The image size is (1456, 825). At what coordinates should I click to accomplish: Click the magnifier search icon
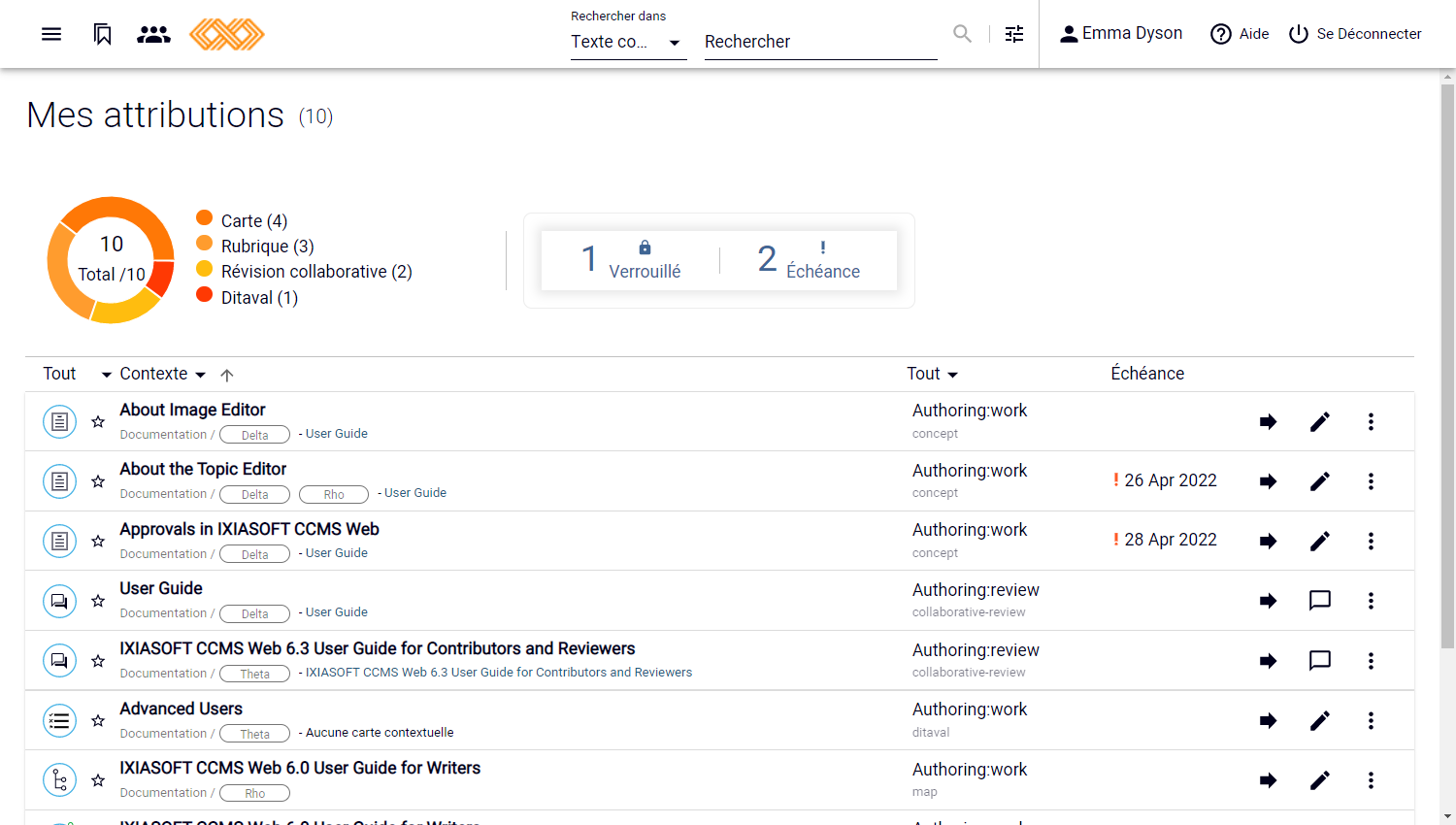pyautogui.click(x=962, y=34)
